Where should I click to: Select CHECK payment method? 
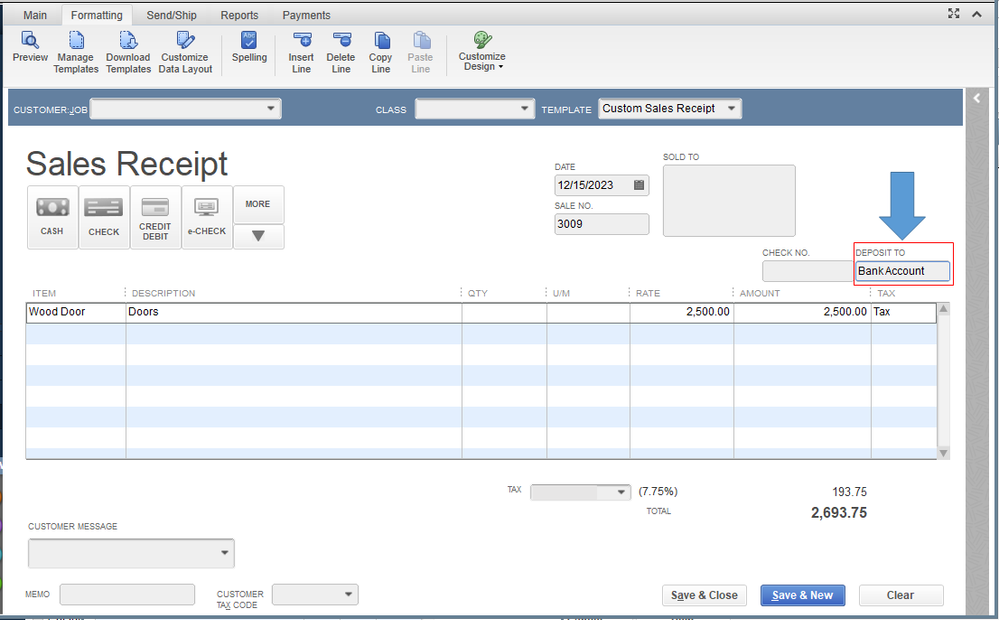[x=104, y=217]
